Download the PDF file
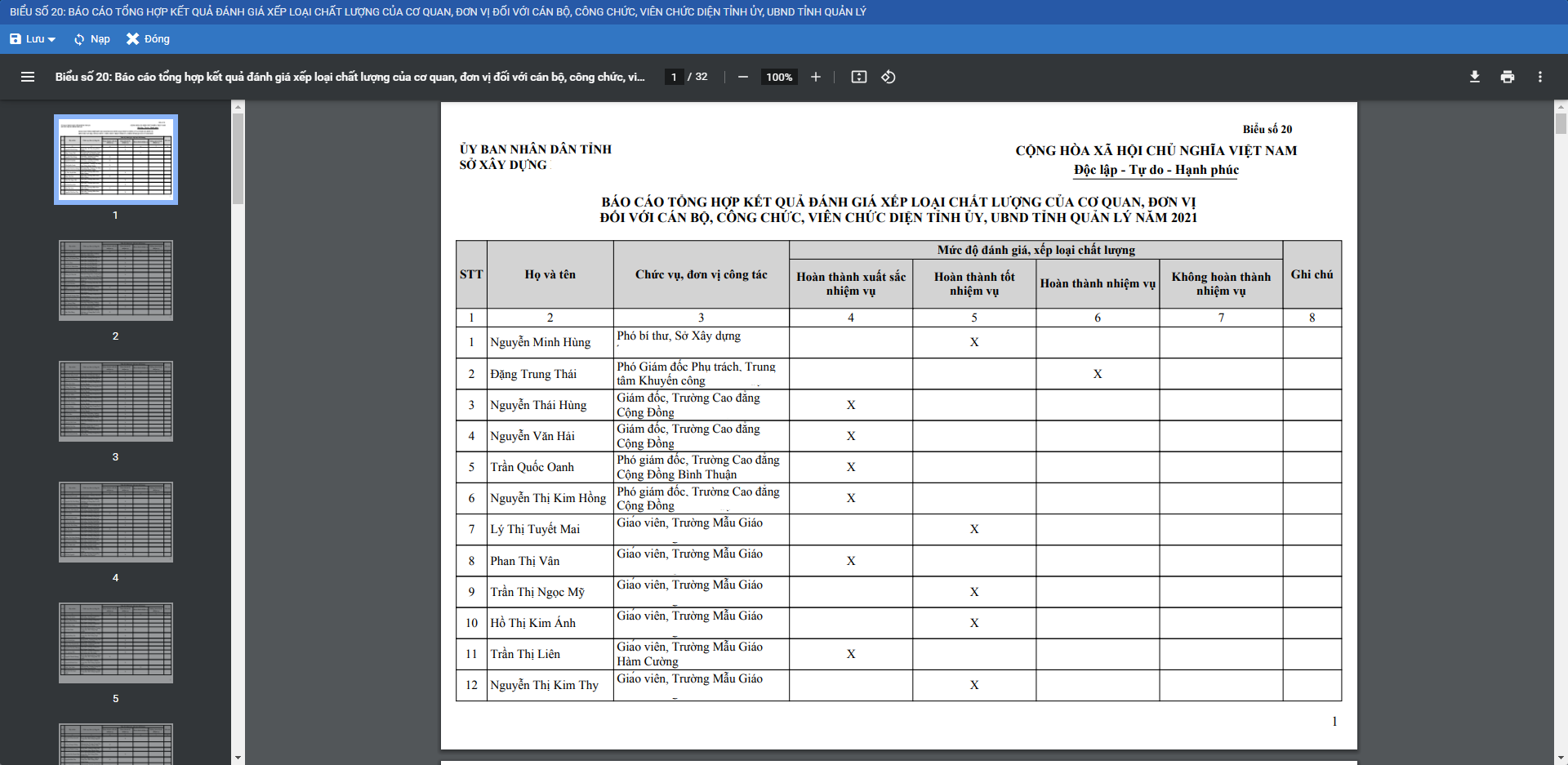 1474,77
